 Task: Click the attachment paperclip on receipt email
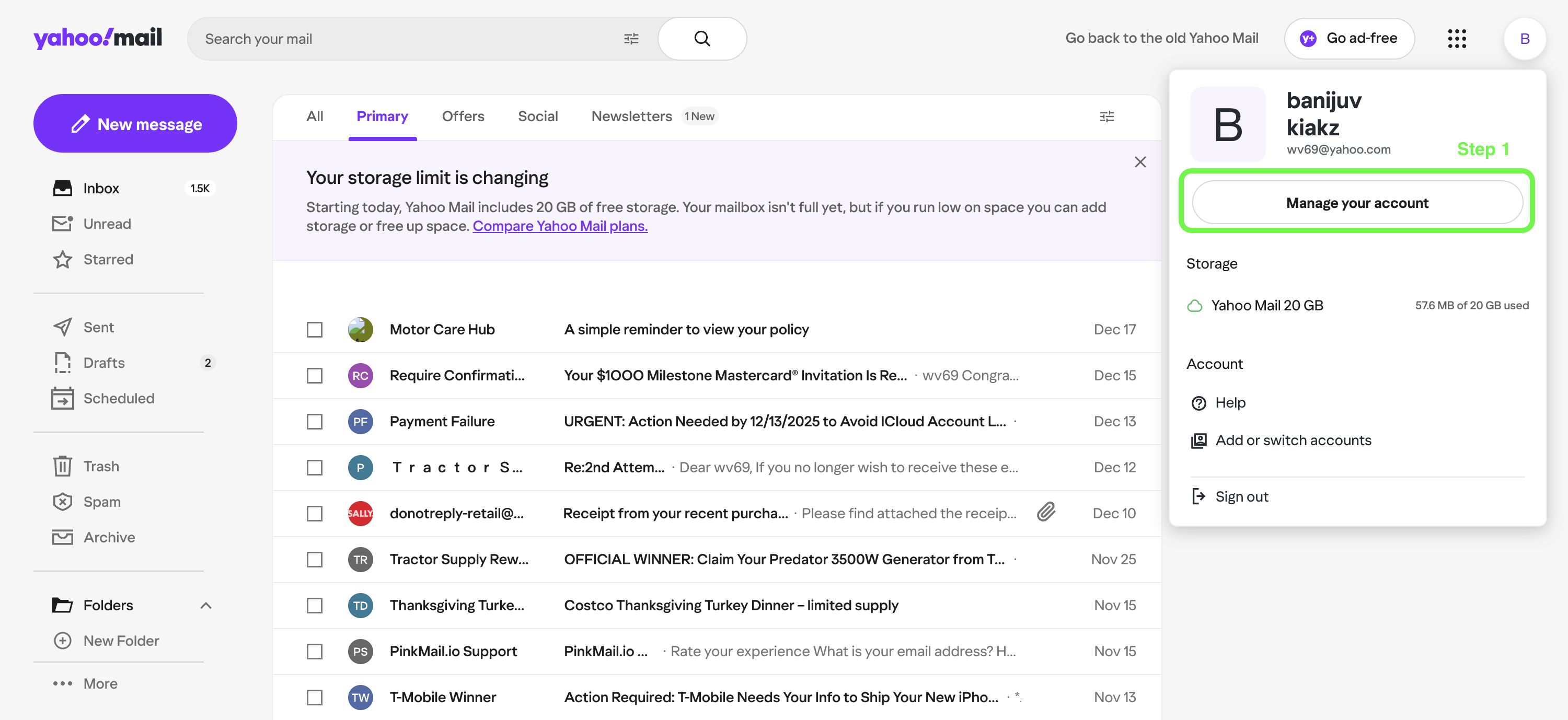[x=1046, y=512]
